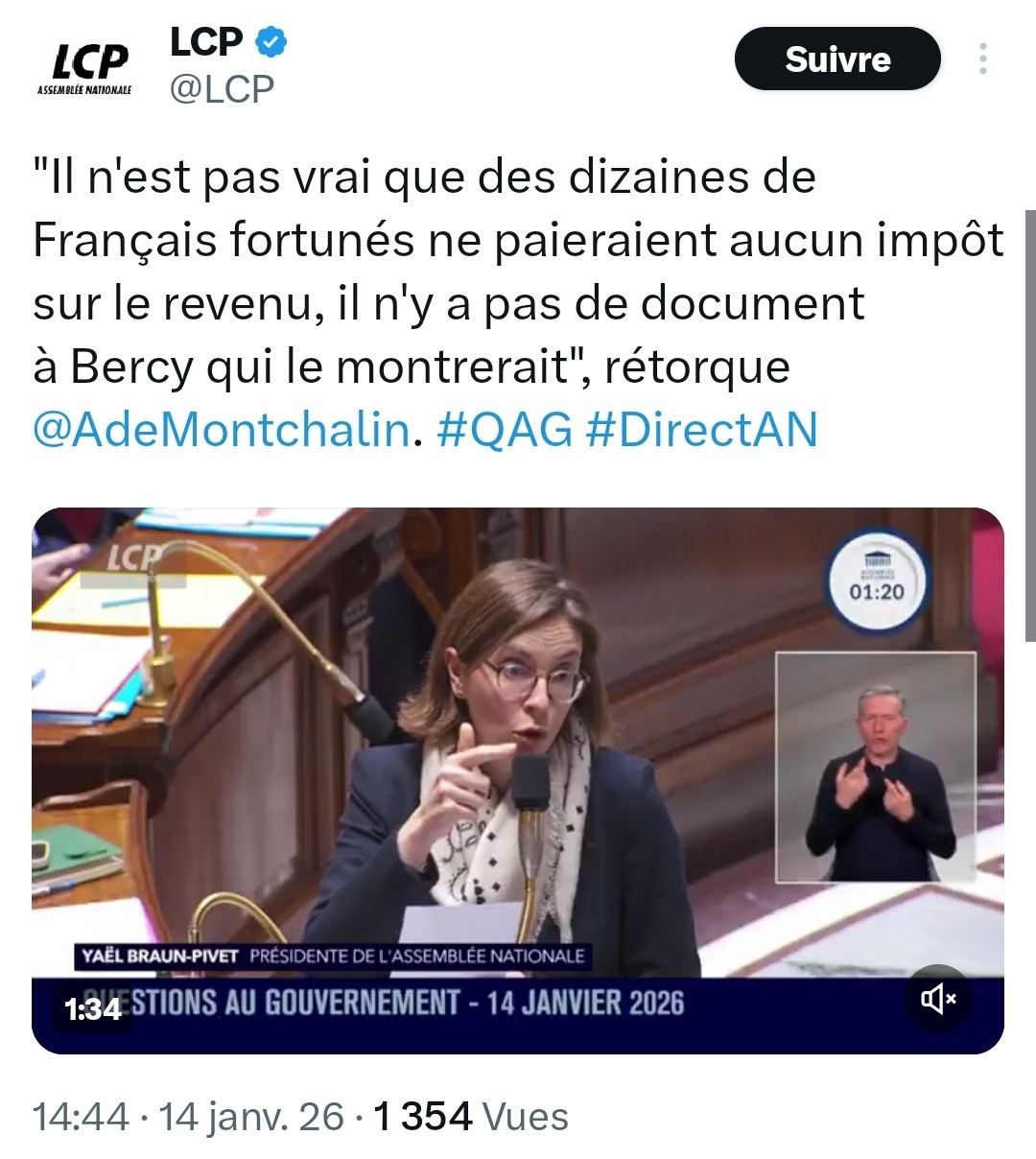The height and width of the screenshot is (1159, 1036).
Task: Follow LCP with the Suivre button
Action: pos(837,59)
